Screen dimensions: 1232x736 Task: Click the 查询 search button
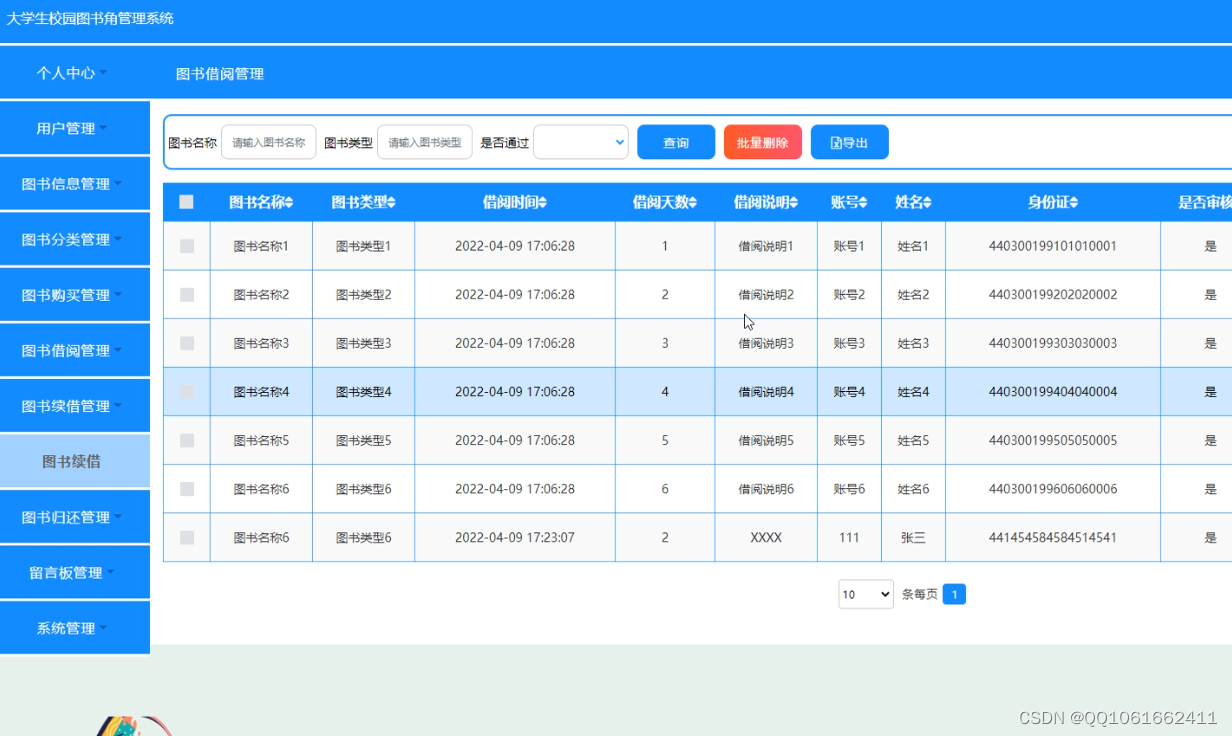675,141
